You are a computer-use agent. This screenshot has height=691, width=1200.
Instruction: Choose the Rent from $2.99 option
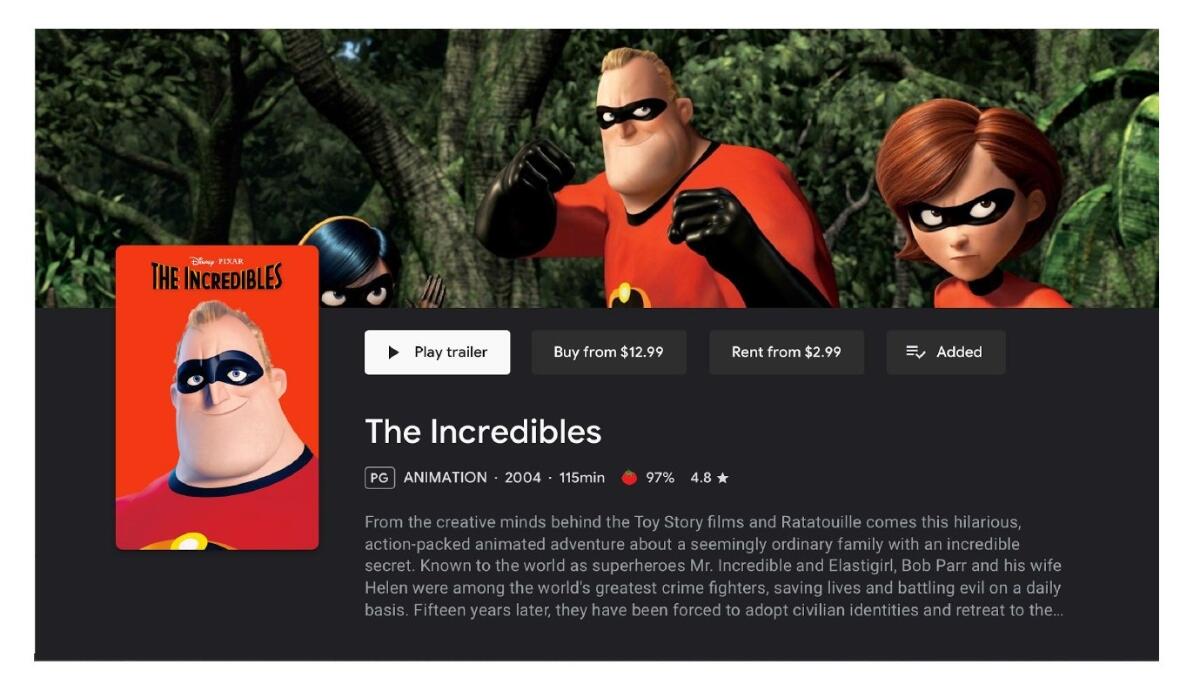click(x=786, y=352)
